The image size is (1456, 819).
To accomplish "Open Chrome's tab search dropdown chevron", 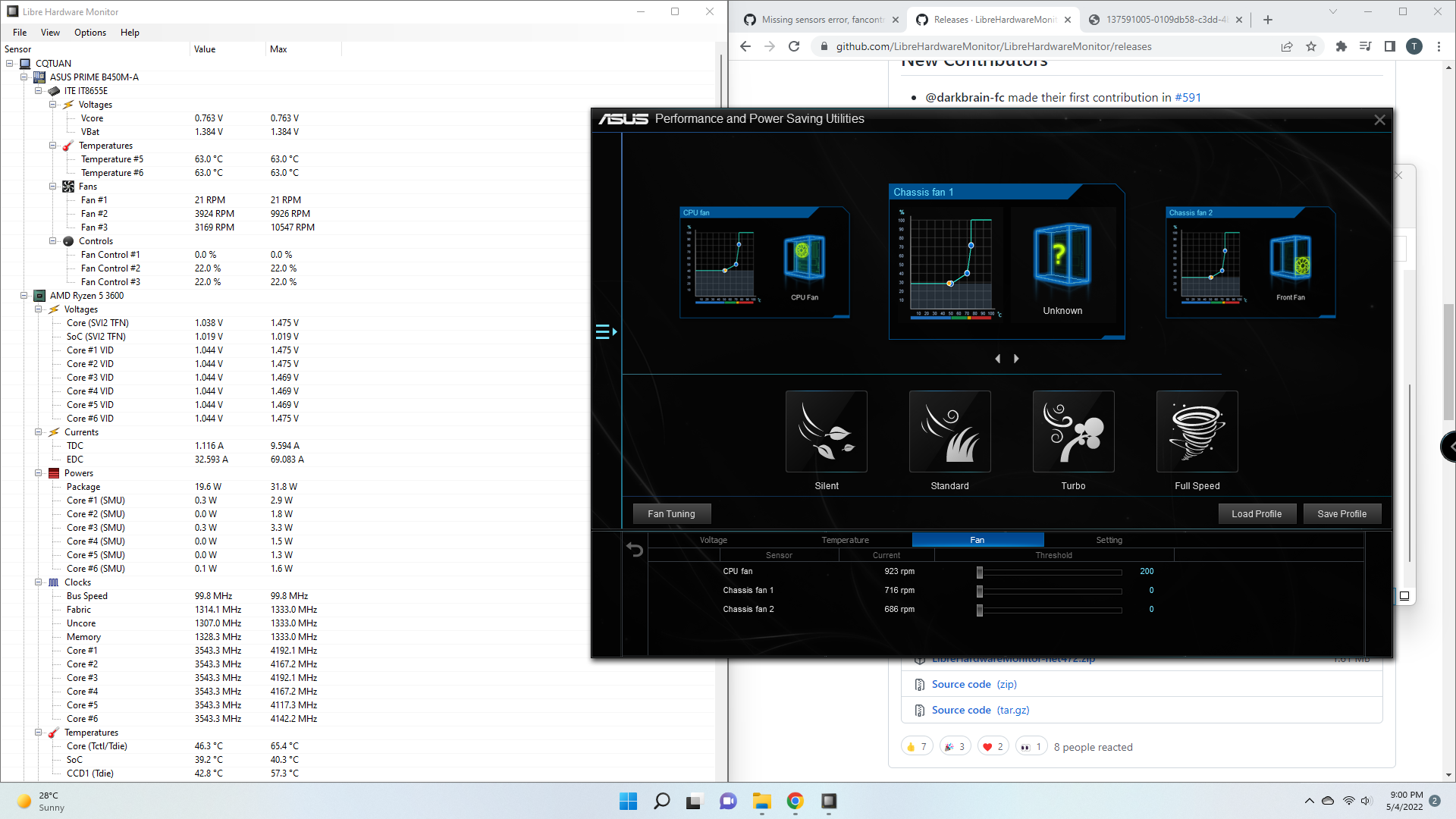I will click(x=1332, y=12).
